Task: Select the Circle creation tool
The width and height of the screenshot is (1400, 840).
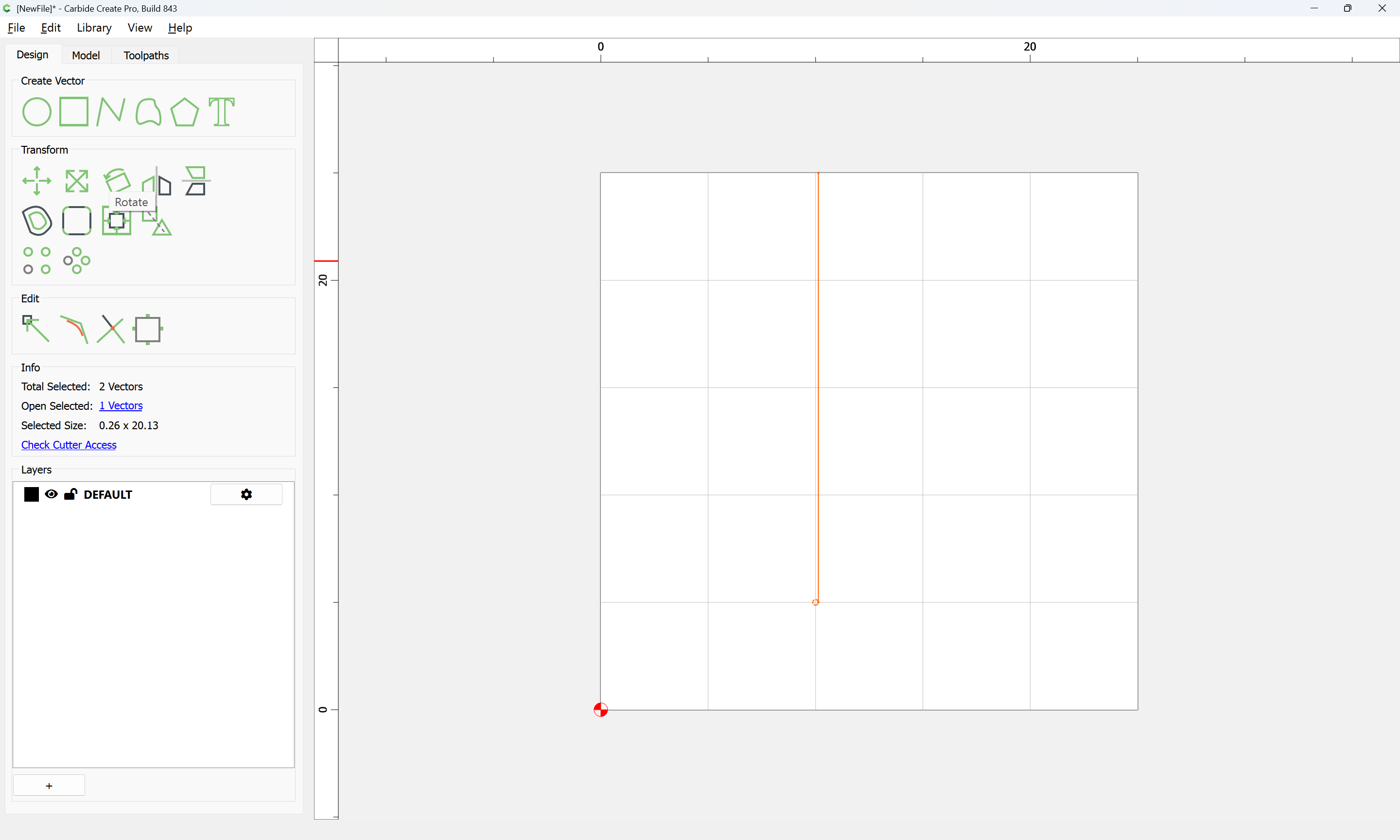Action: tap(36, 111)
